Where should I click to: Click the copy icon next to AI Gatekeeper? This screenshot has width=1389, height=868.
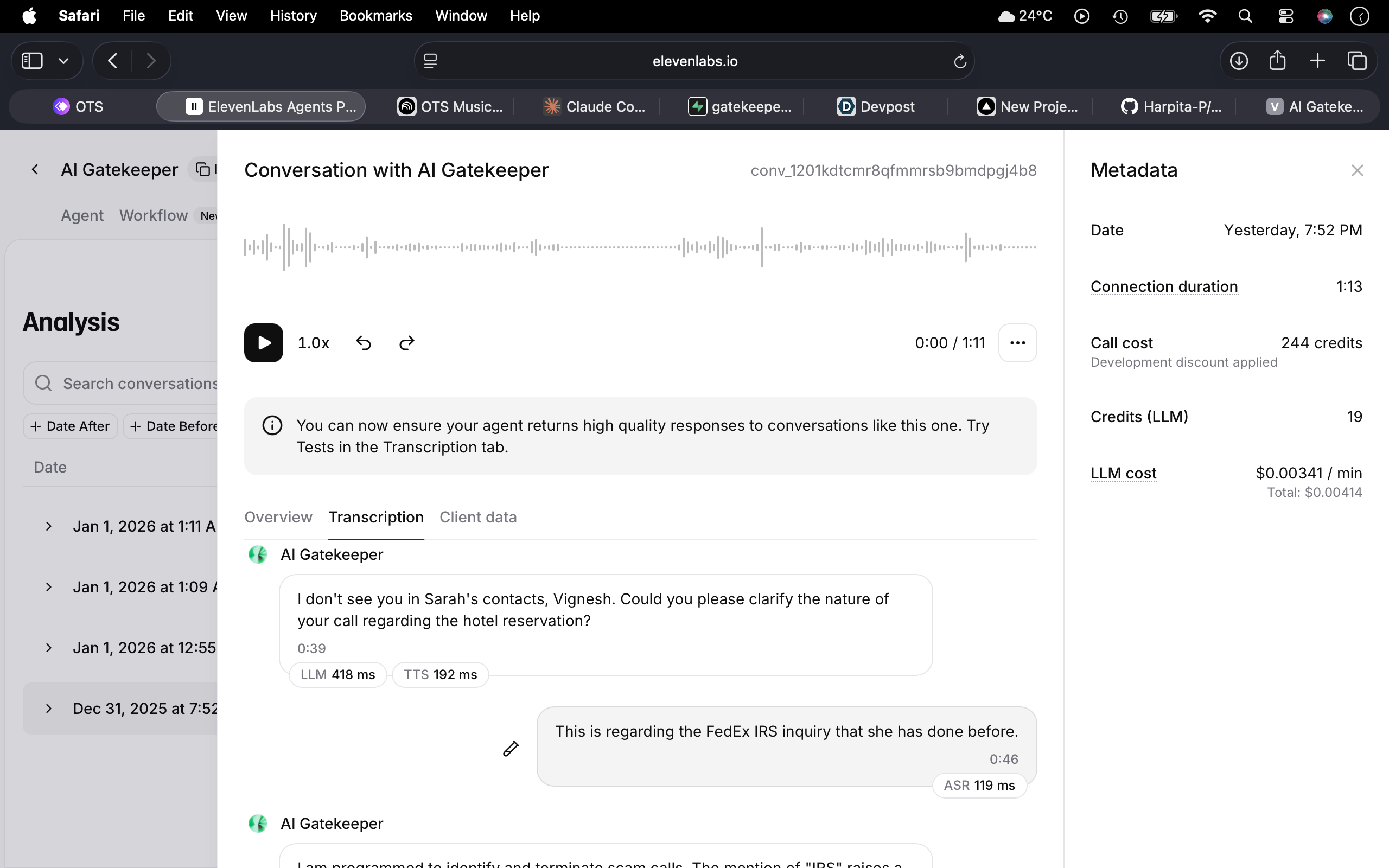(x=202, y=169)
